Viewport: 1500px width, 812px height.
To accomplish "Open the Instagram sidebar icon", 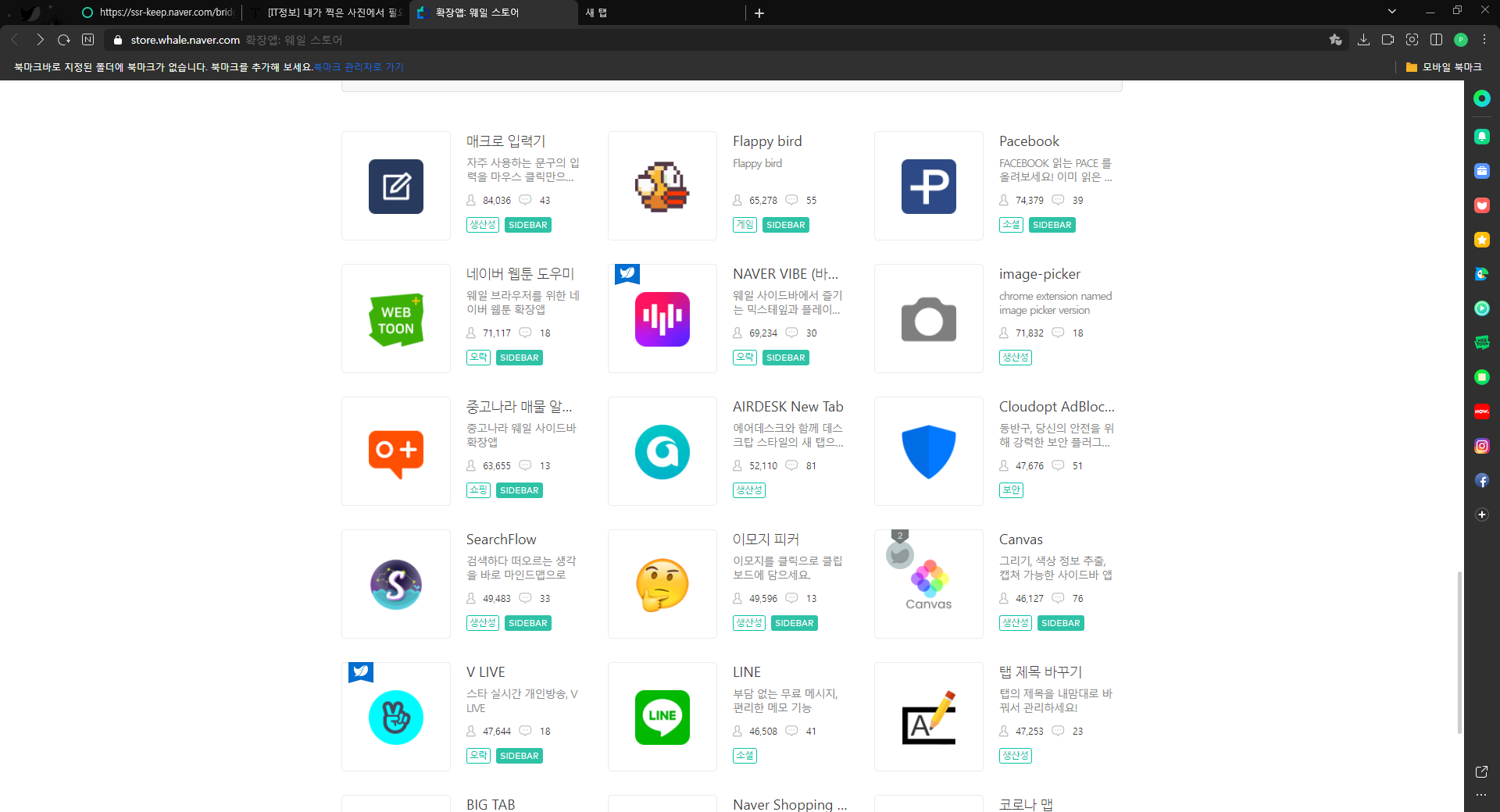I will point(1482,446).
